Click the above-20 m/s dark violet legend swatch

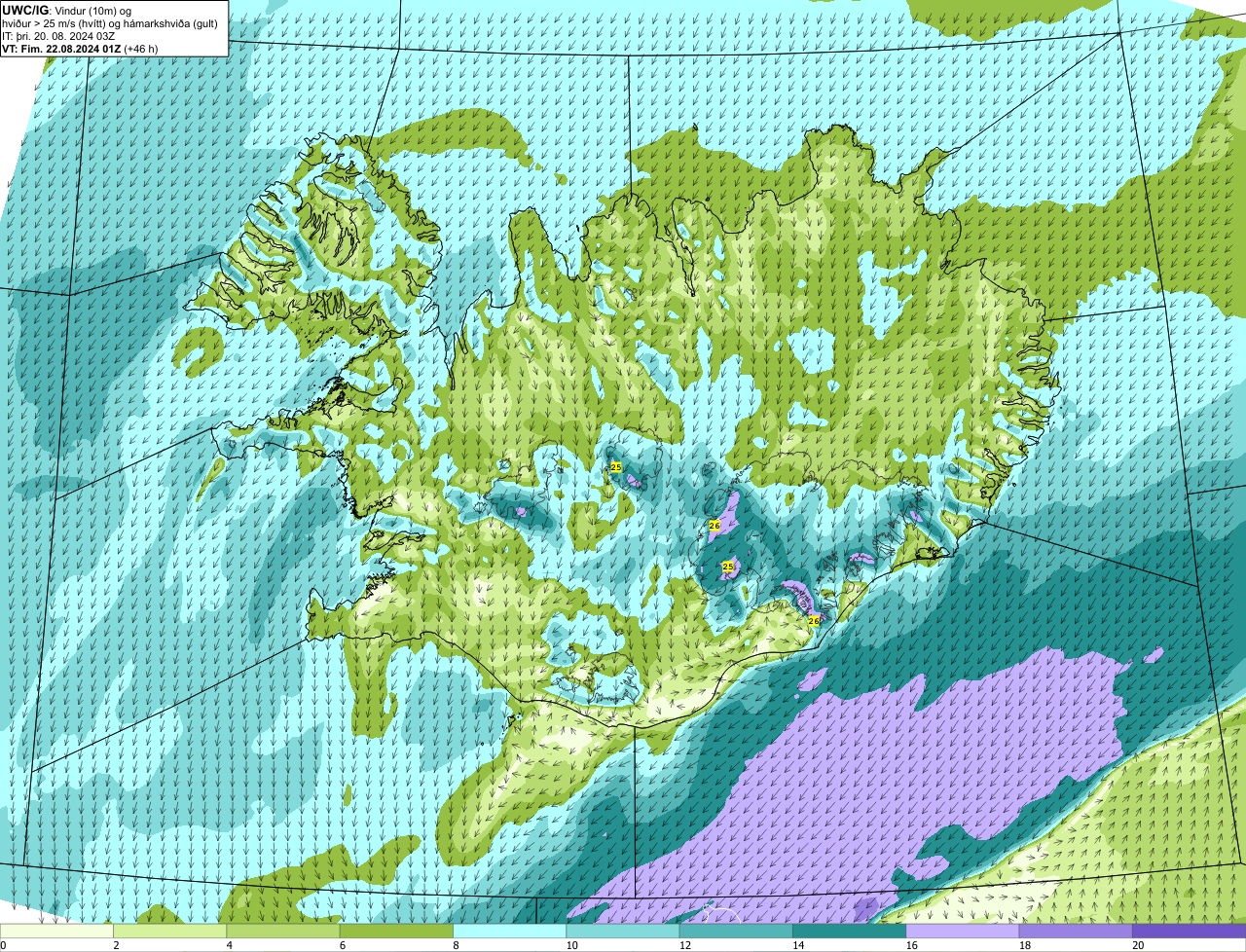coord(1189,931)
